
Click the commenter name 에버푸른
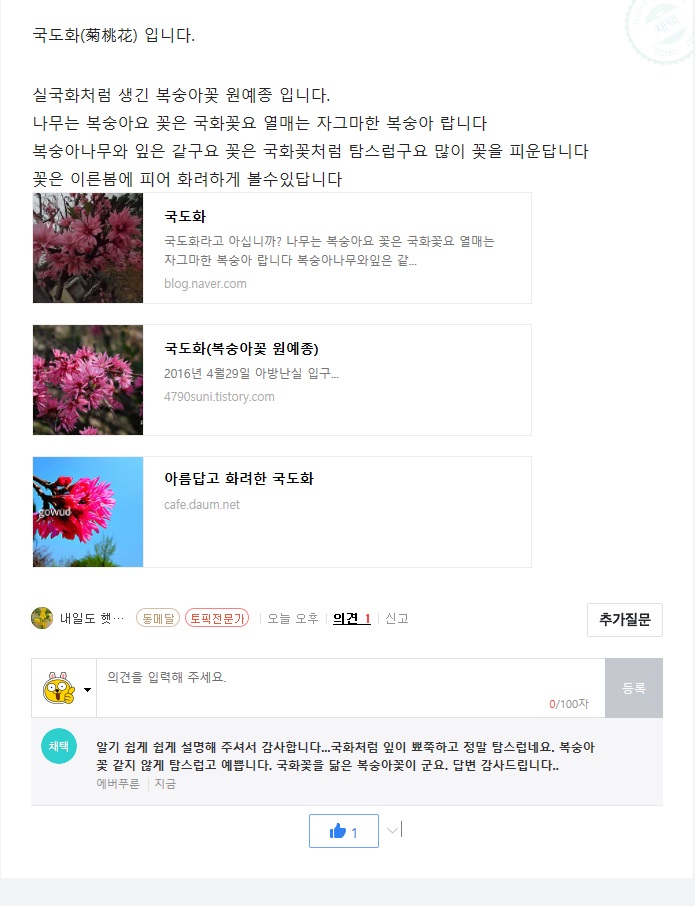(118, 784)
